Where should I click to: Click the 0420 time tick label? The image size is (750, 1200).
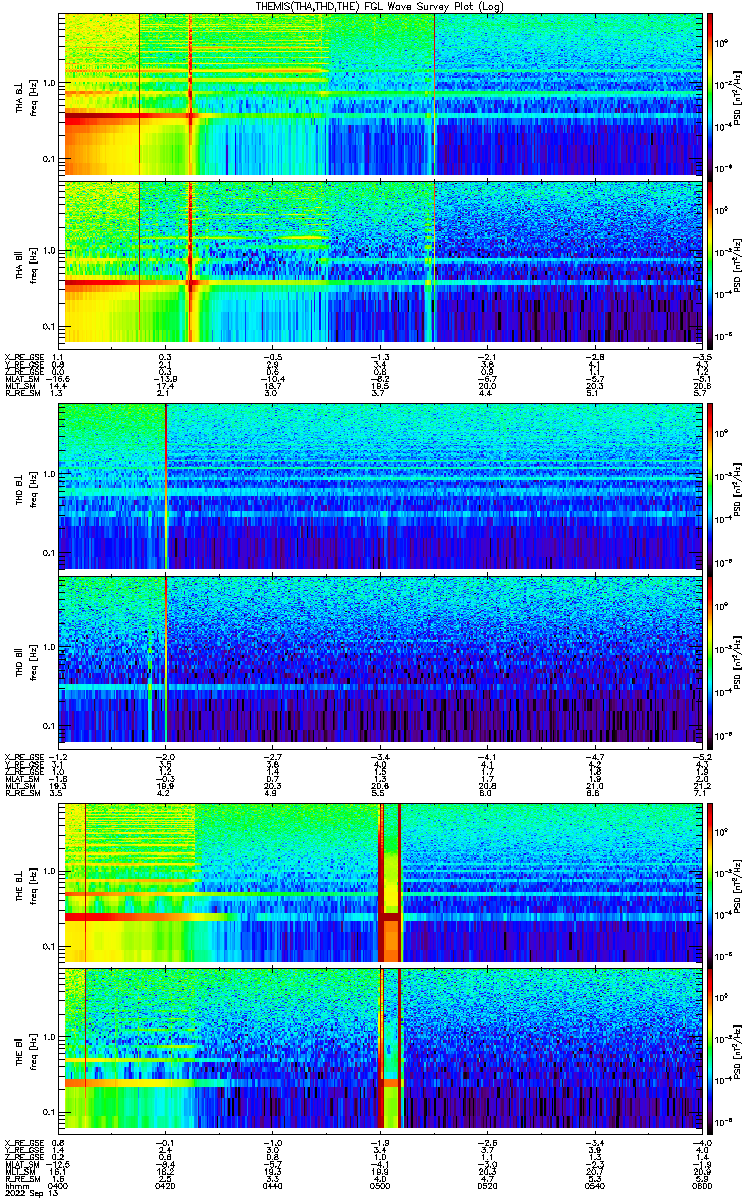(x=164, y=1185)
